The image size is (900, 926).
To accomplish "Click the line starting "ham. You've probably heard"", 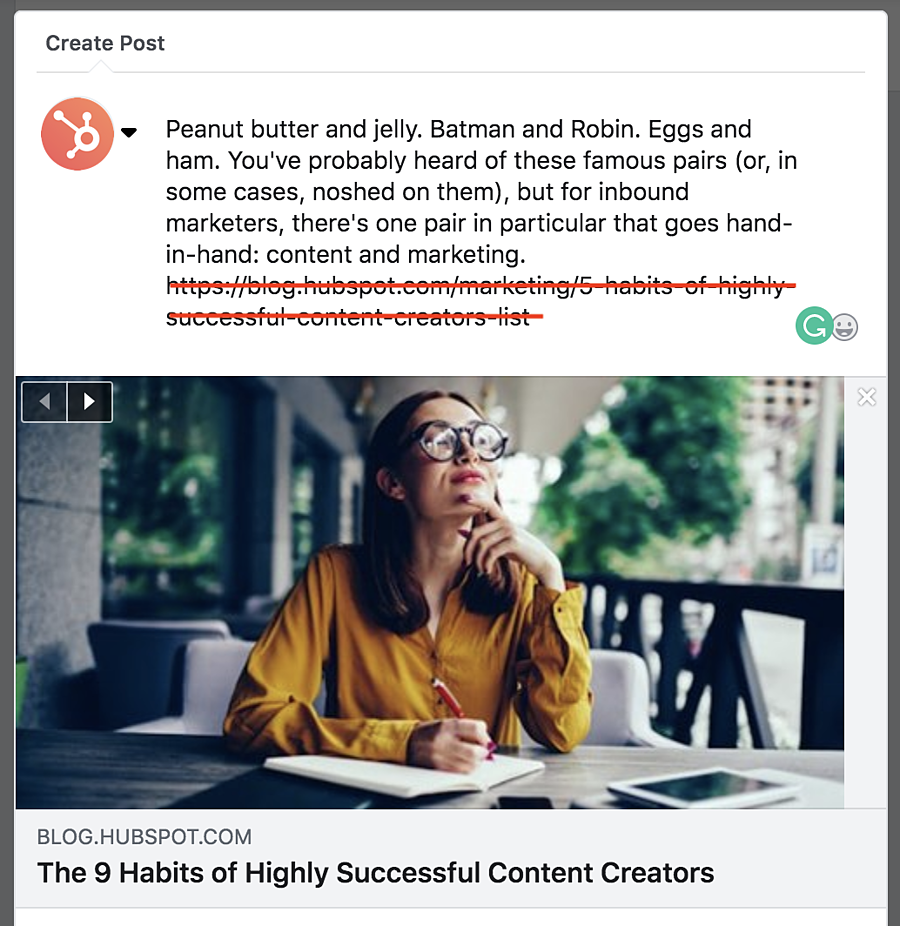I will pos(480,160).
